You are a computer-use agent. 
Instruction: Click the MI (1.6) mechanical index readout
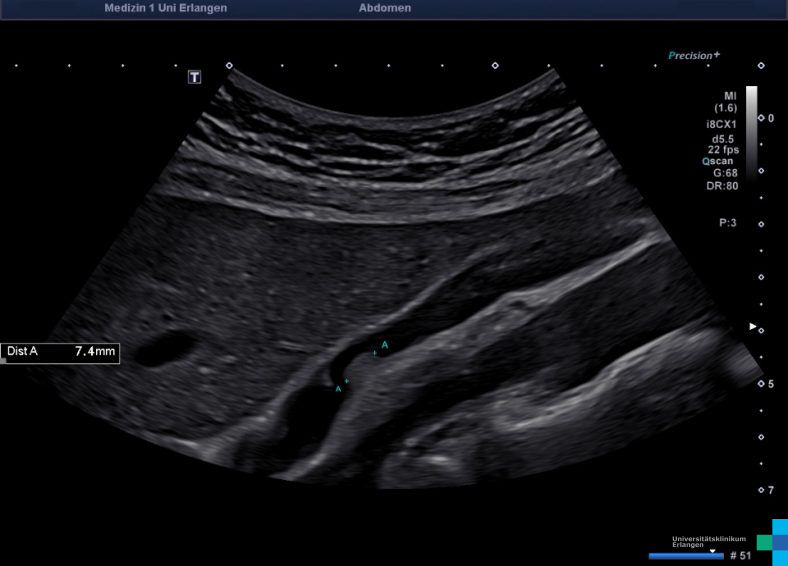coord(725,101)
